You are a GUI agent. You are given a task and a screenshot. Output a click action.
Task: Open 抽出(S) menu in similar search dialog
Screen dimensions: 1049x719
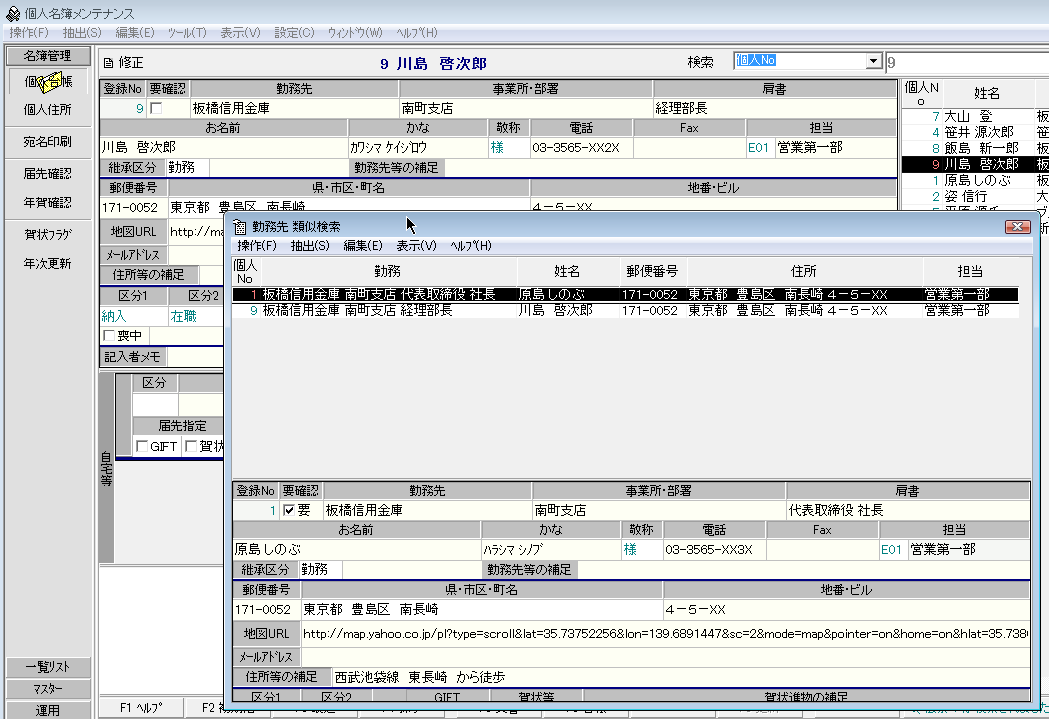click(x=310, y=245)
